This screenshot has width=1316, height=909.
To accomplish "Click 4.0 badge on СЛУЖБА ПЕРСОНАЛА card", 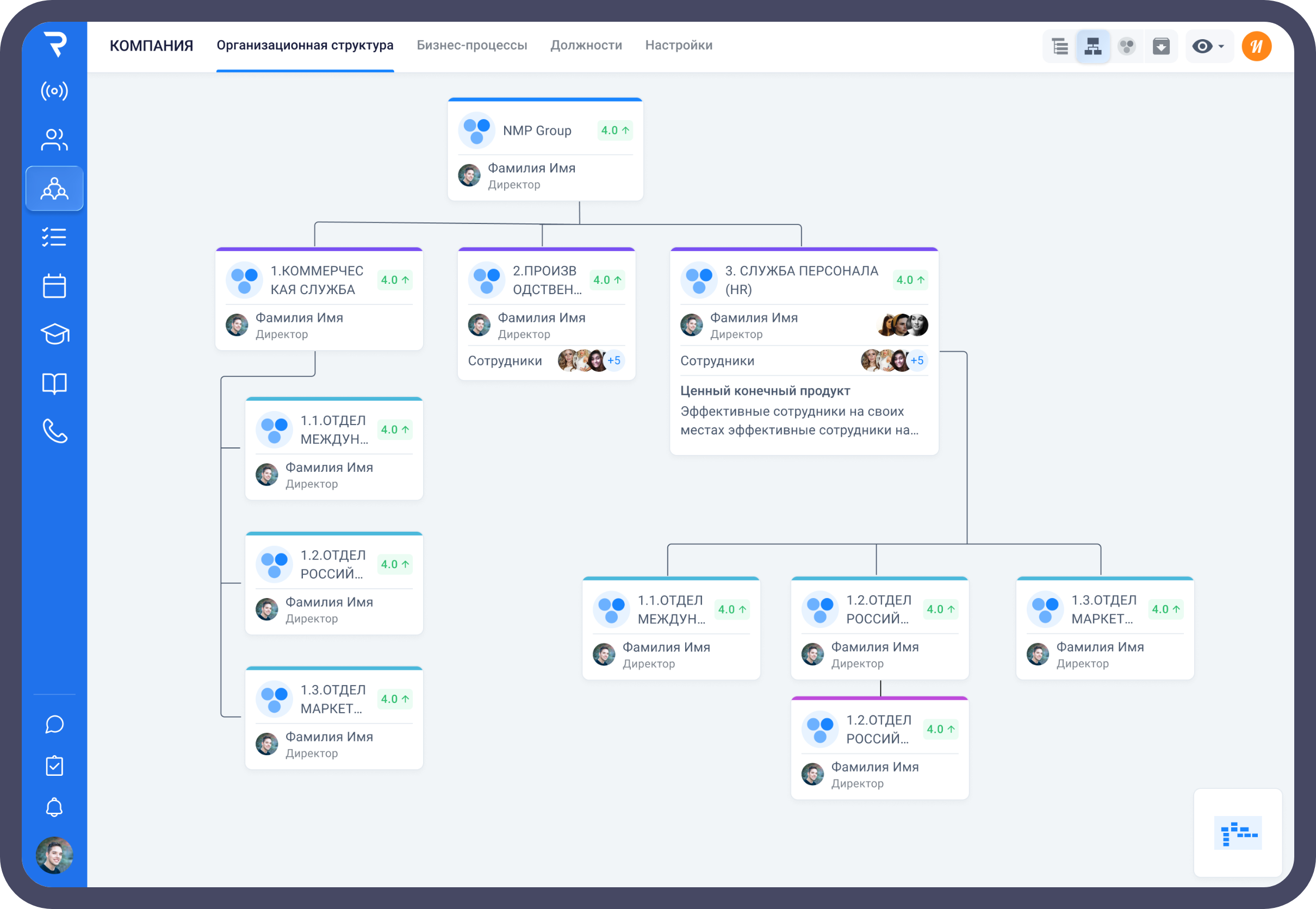I will click(x=910, y=280).
